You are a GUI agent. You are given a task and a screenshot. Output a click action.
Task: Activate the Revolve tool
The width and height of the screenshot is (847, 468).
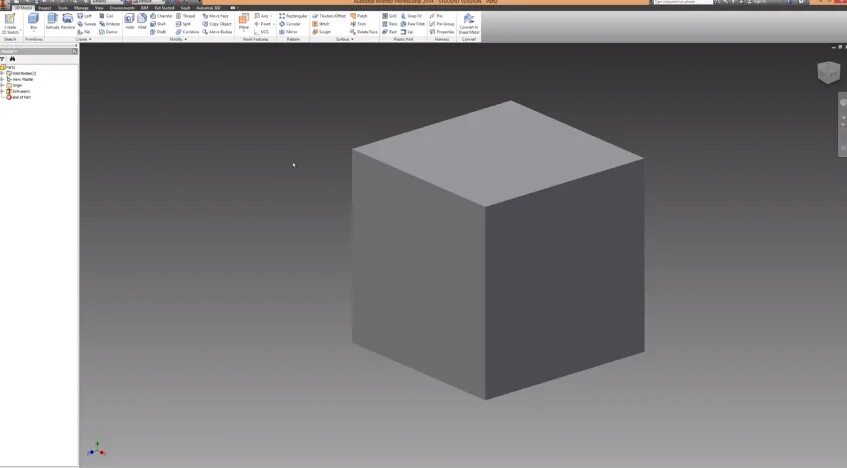pyautogui.click(x=68, y=22)
